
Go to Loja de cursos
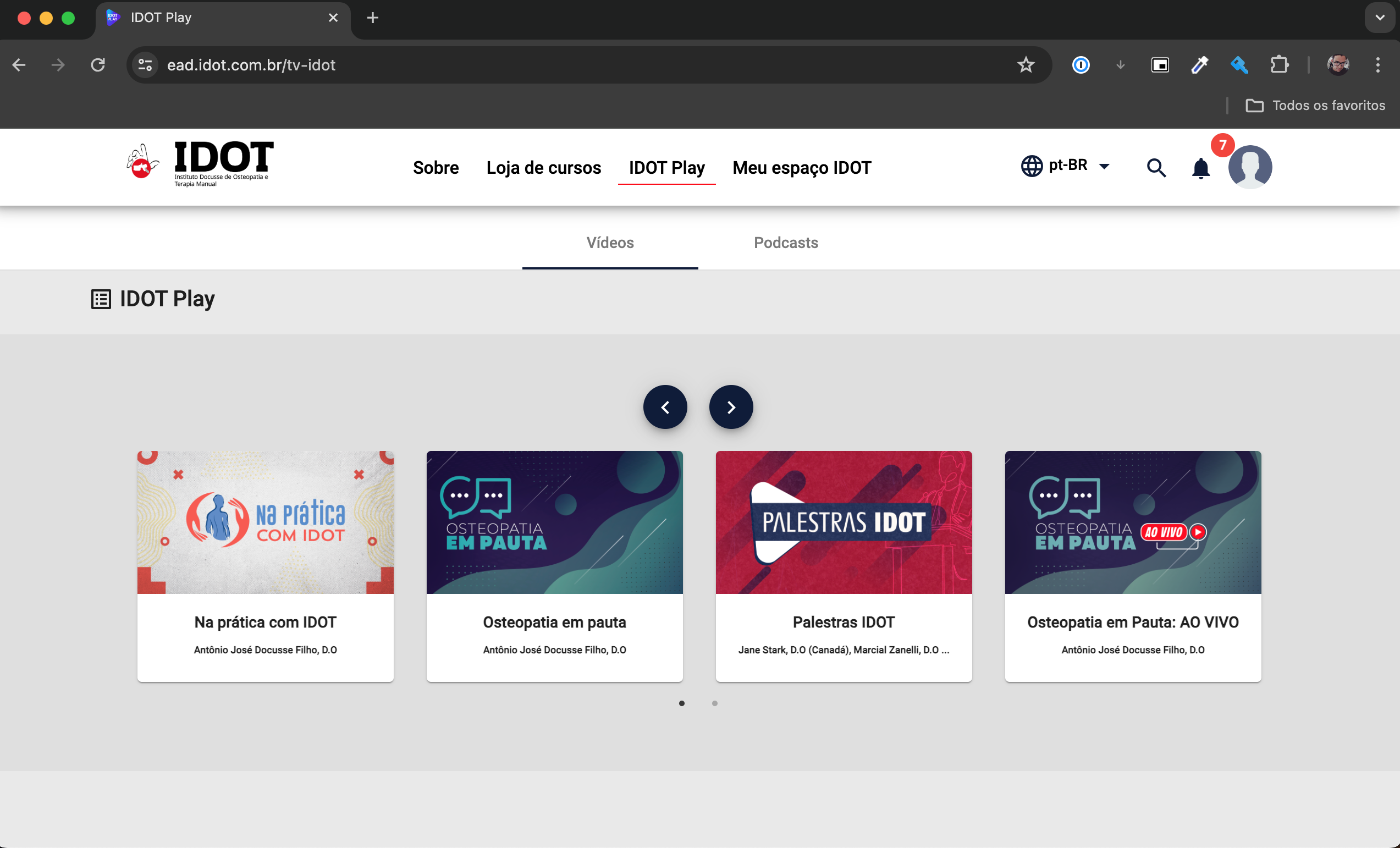[543, 168]
